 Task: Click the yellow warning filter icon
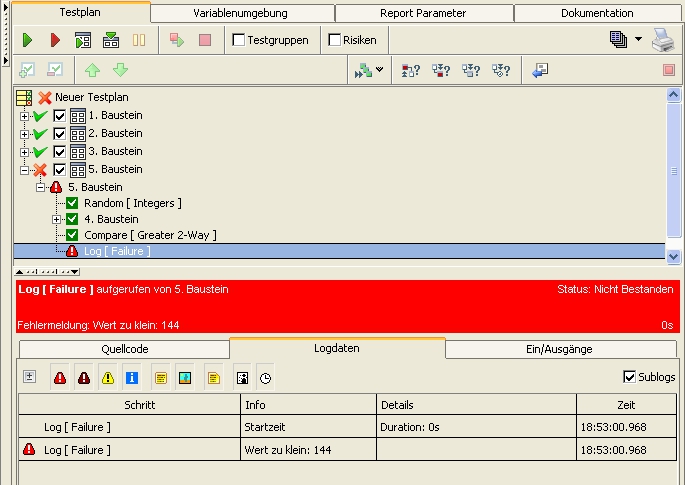tap(108, 377)
